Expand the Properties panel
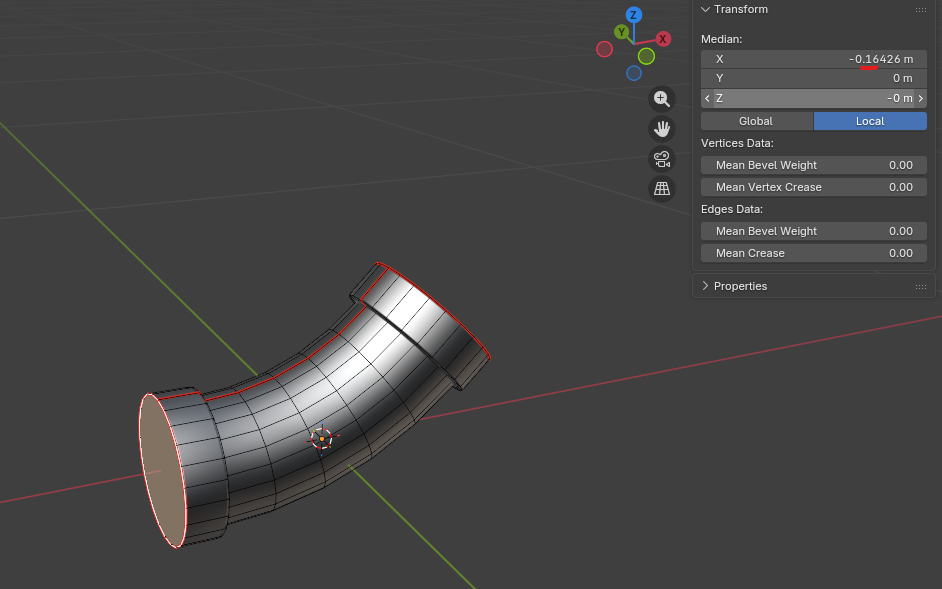942x589 pixels. (706, 286)
